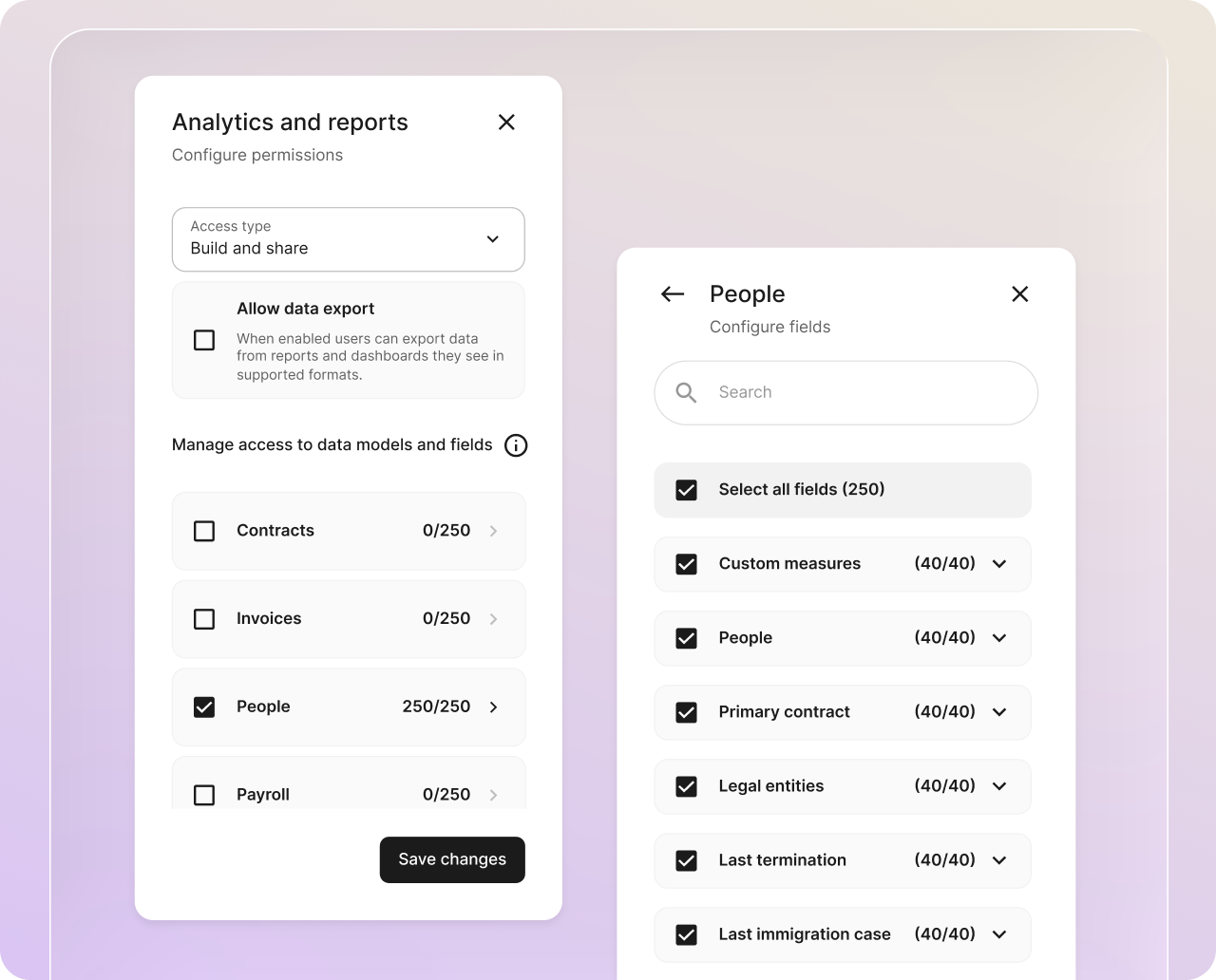Viewport: 1216px width, 980px height.
Task: Expand the Custom measures group
Action: click(x=999, y=564)
